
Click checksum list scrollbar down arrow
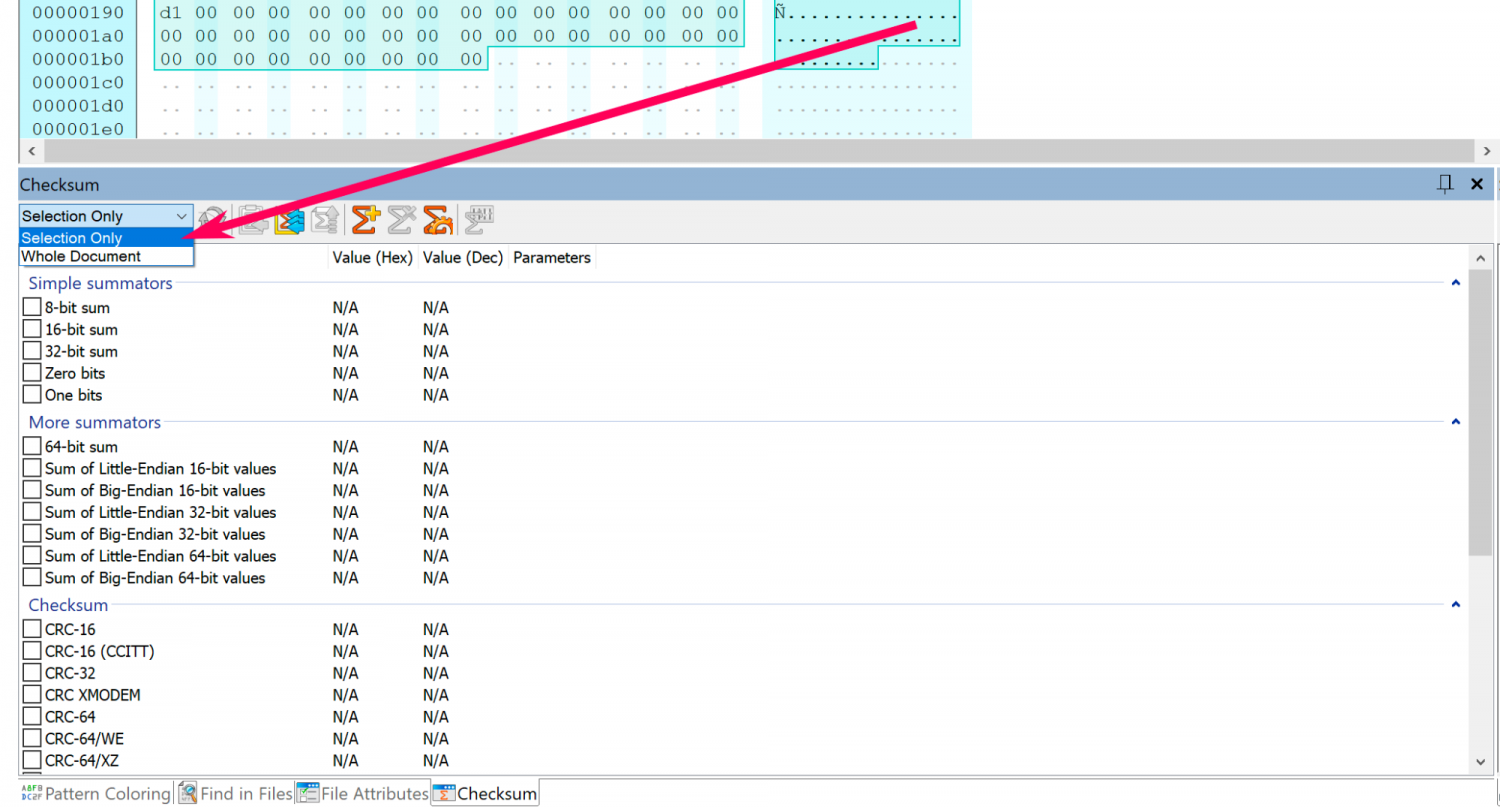[1481, 762]
